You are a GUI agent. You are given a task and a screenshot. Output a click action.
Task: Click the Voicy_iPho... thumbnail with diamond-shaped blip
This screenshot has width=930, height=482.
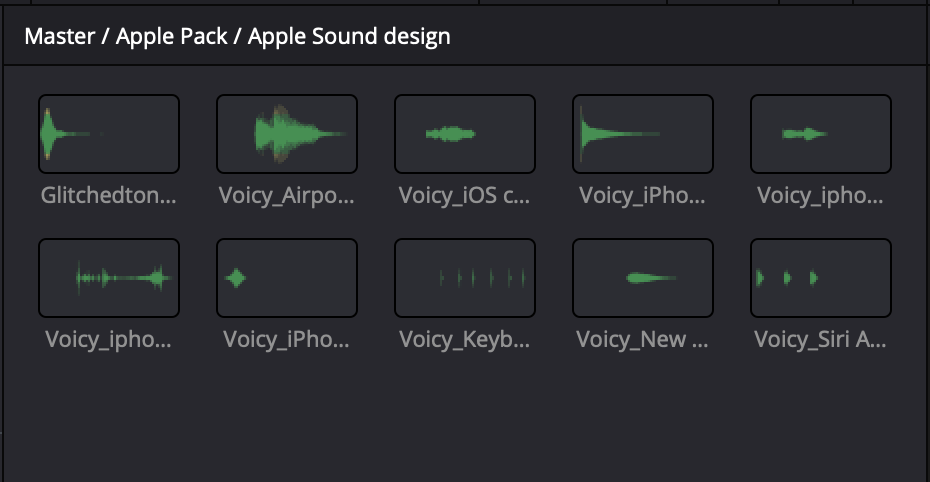pyautogui.click(x=287, y=278)
